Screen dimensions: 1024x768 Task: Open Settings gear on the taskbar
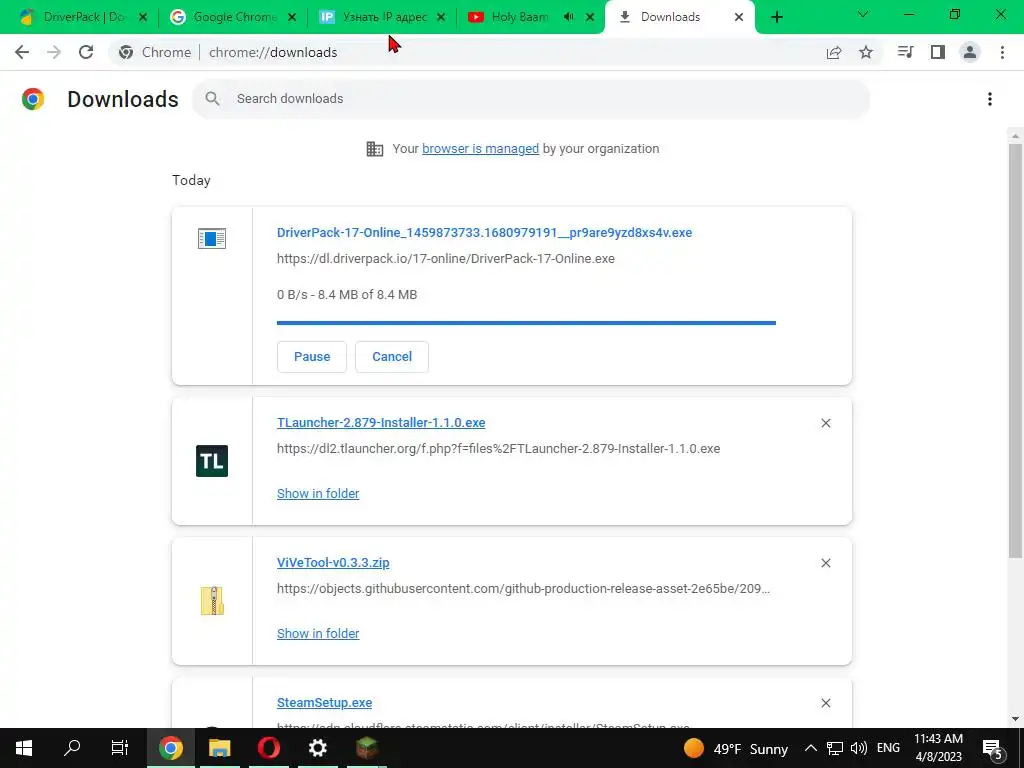point(317,748)
